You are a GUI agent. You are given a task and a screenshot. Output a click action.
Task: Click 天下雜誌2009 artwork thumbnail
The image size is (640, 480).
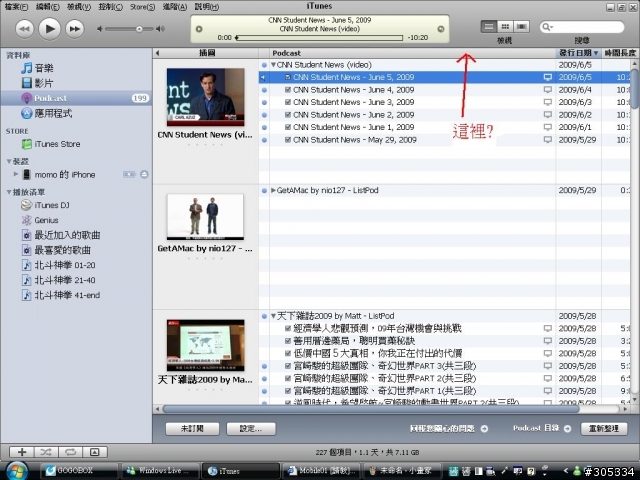(206, 345)
